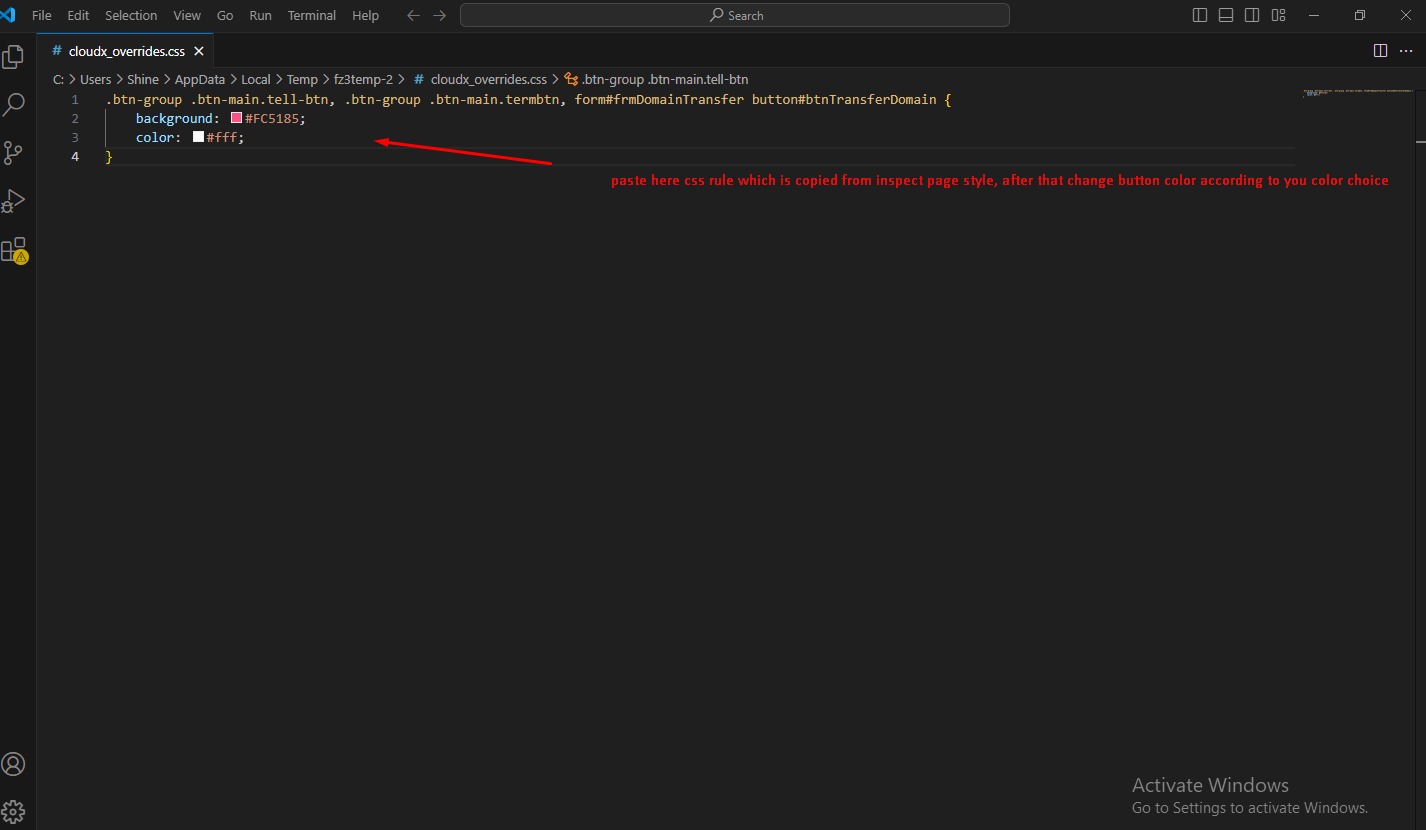The width and height of the screenshot is (1426, 830).
Task: Click the Search command center box
Action: click(x=735, y=15)
